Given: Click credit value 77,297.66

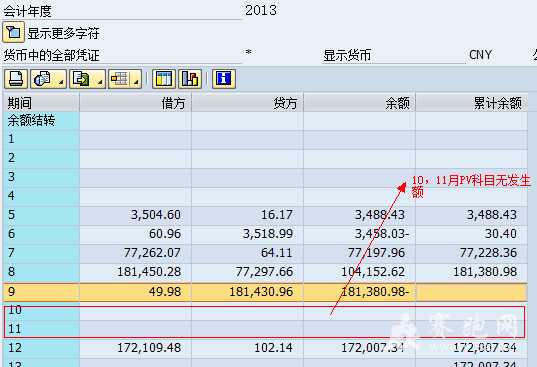Looking at the screenshot, I should [x=264, y=272].
